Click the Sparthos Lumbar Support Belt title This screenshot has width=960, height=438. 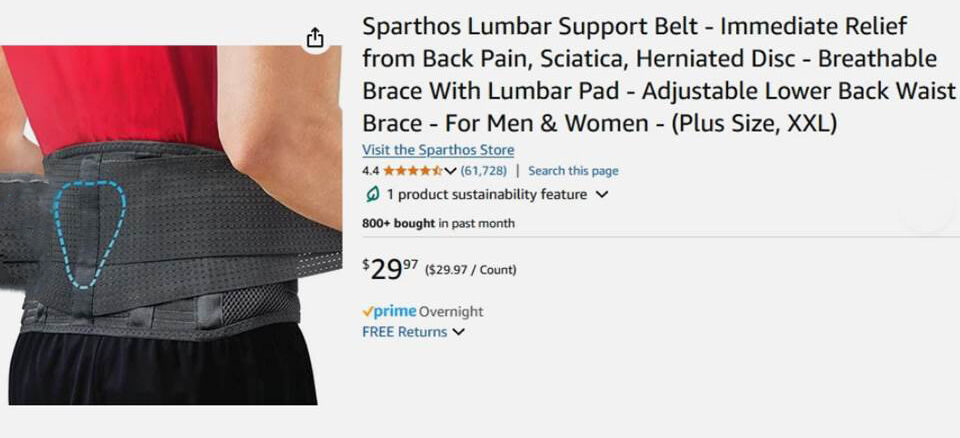[x=659, y=75]
